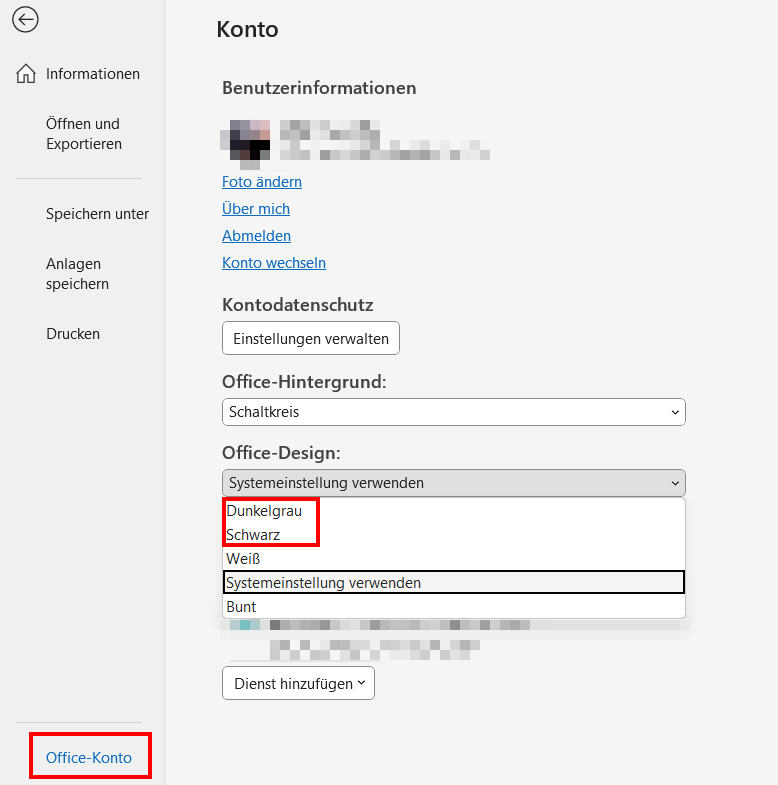Open the Drucken page
Screen dimensions: 778x785
tap(73, 334)
